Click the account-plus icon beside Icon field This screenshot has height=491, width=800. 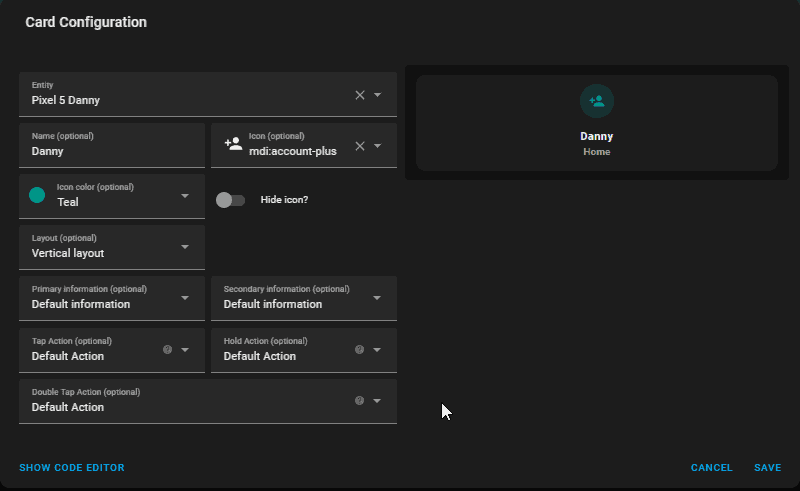(x=234, y=144)
